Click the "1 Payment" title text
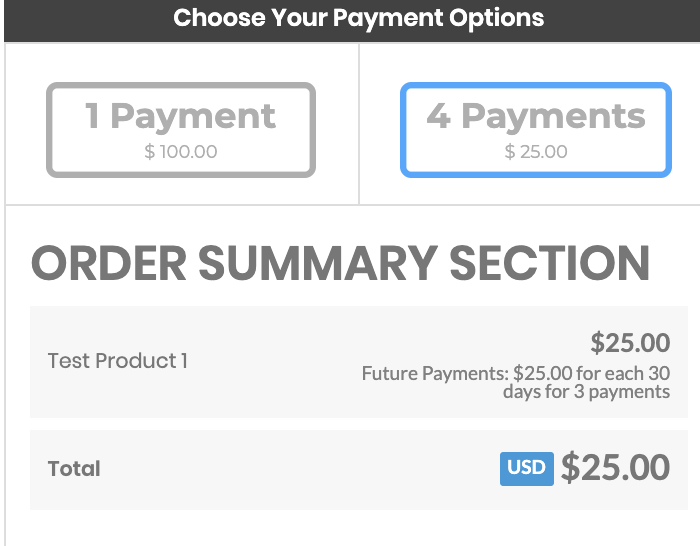Screen dimensions: 700x546 tap(181, 116)
